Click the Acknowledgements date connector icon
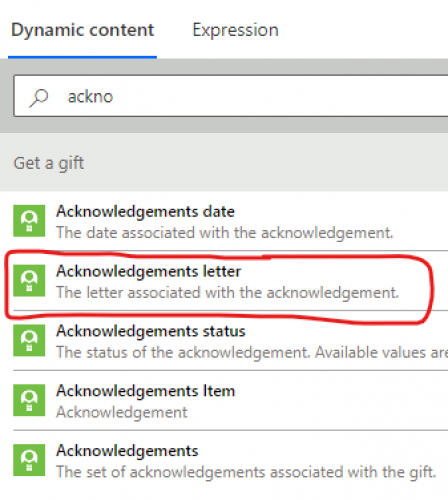The width and height of the screenshot is (448, 500). pos(29,221)
